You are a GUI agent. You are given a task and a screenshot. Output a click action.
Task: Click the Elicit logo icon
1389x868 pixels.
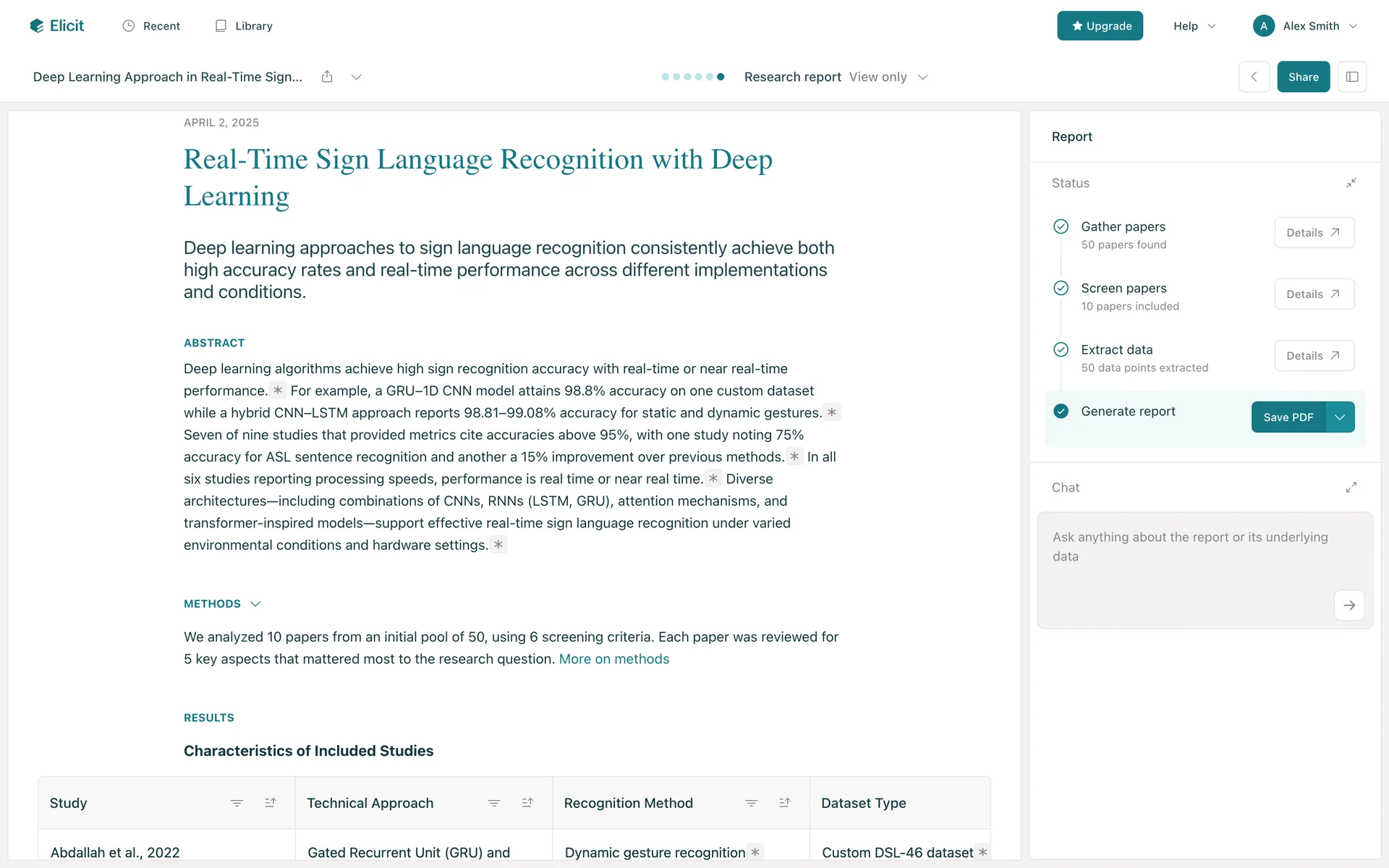click(x=37, y=26)
